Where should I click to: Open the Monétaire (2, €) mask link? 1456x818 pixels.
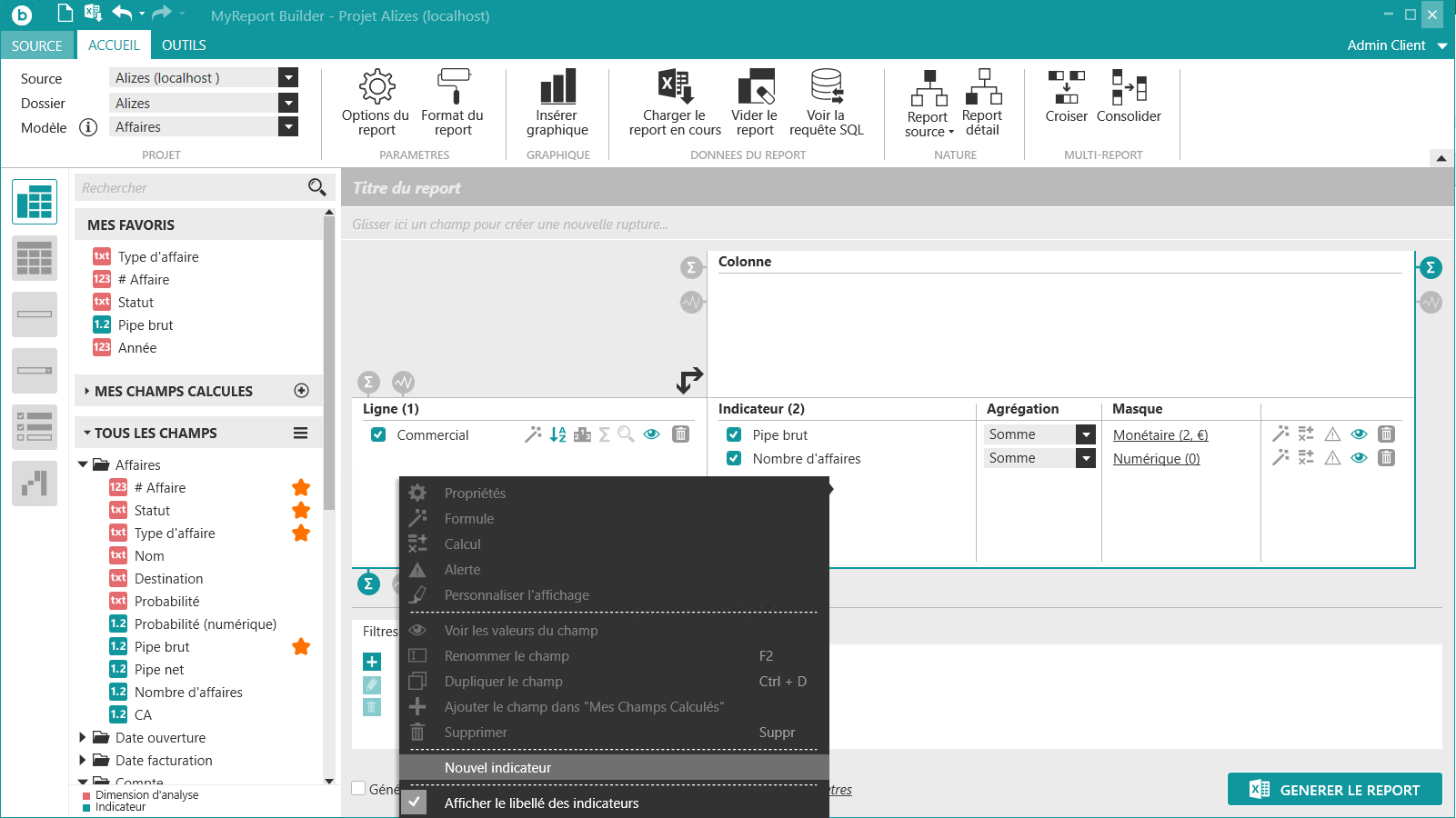[1160, 435]
